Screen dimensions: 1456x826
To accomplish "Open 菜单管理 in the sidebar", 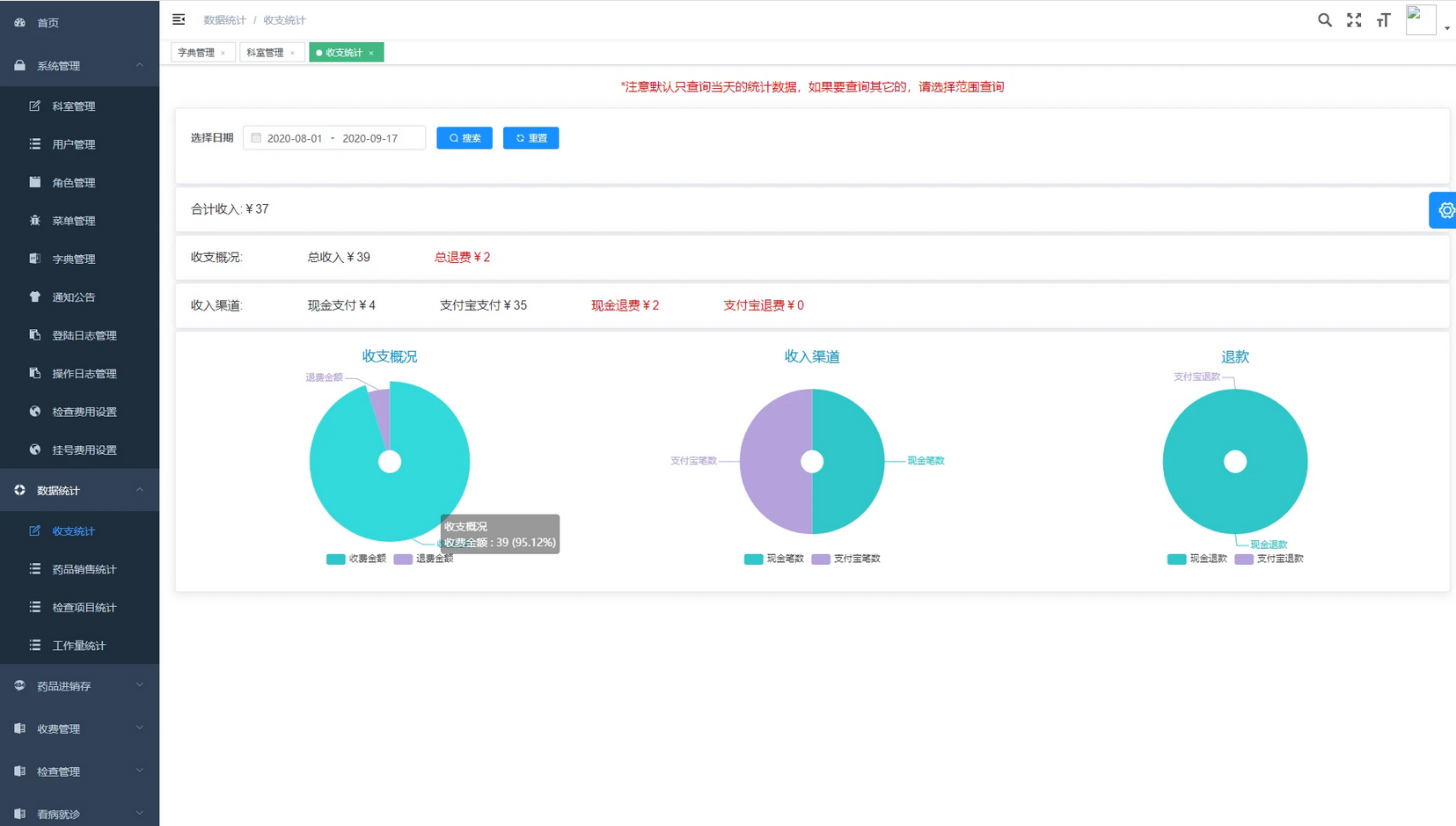I will click(80, 221).
